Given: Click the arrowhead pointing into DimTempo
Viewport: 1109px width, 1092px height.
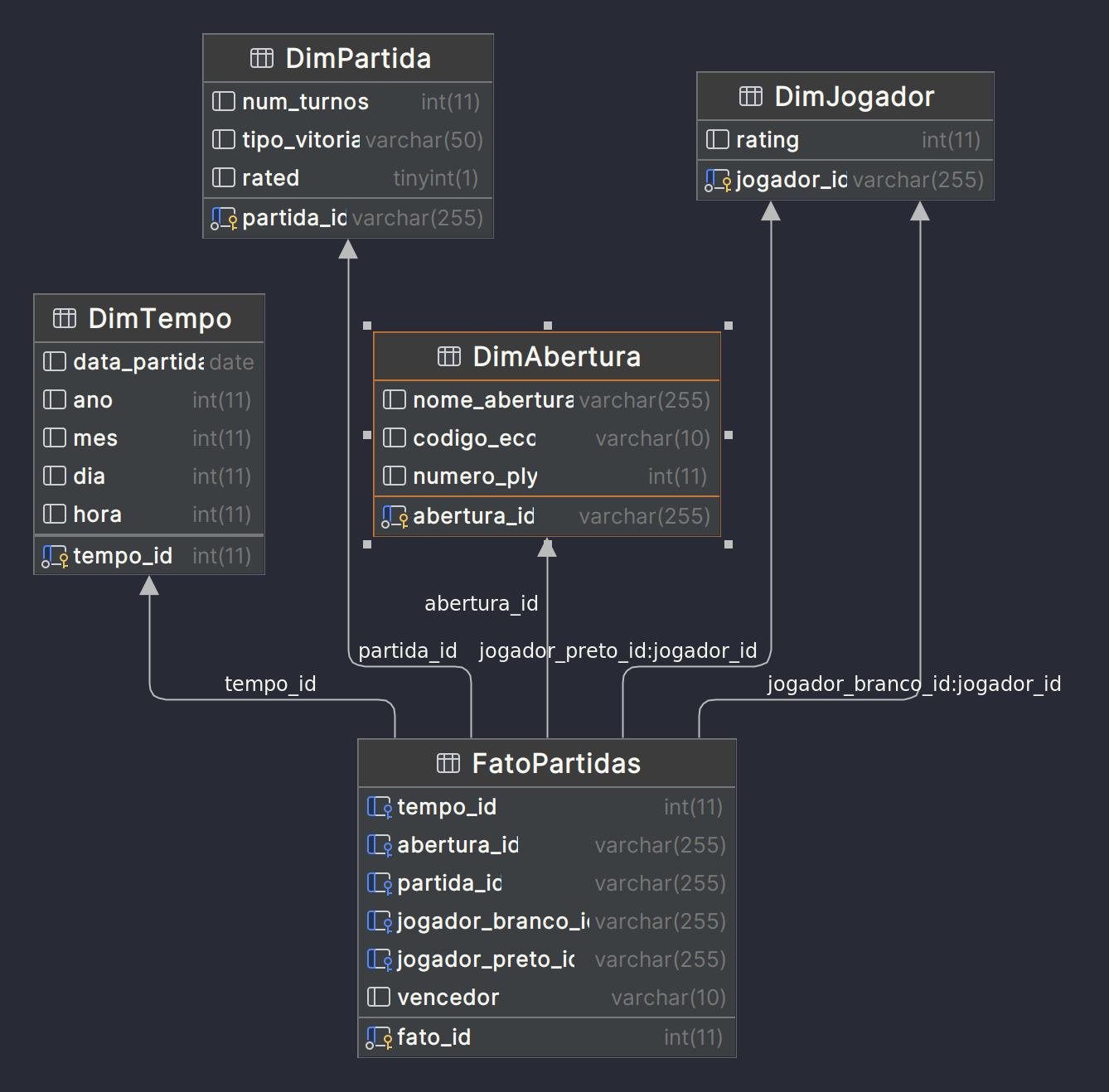Looking at the screenshot, I should pos(149,585).
